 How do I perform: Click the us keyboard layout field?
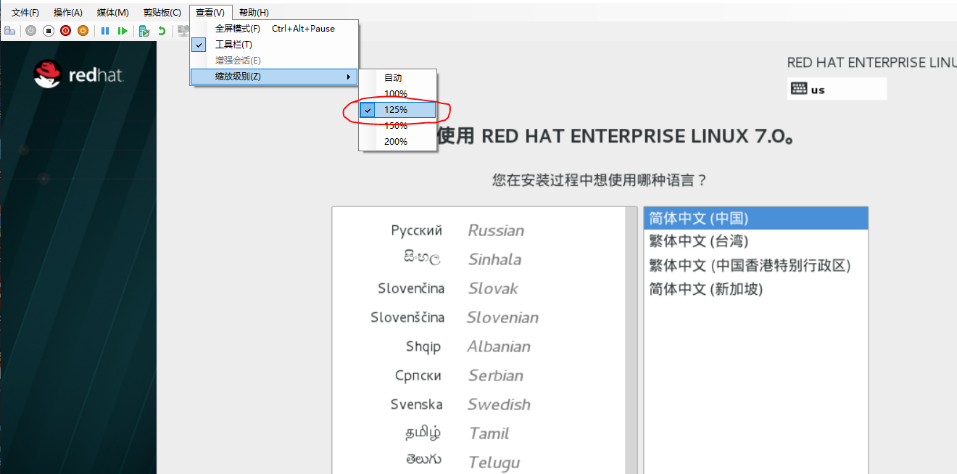(837, 89)
